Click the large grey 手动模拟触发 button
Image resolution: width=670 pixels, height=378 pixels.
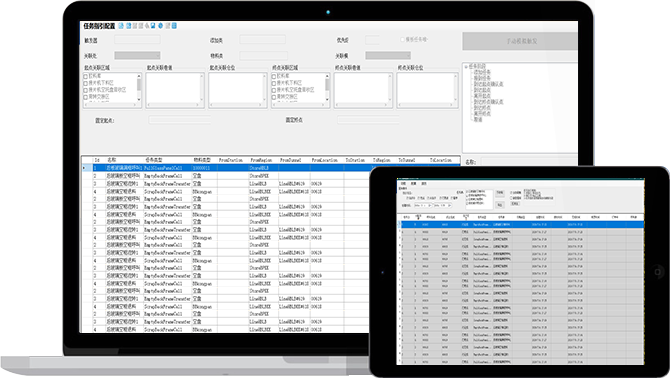click(x=520, y=41)
